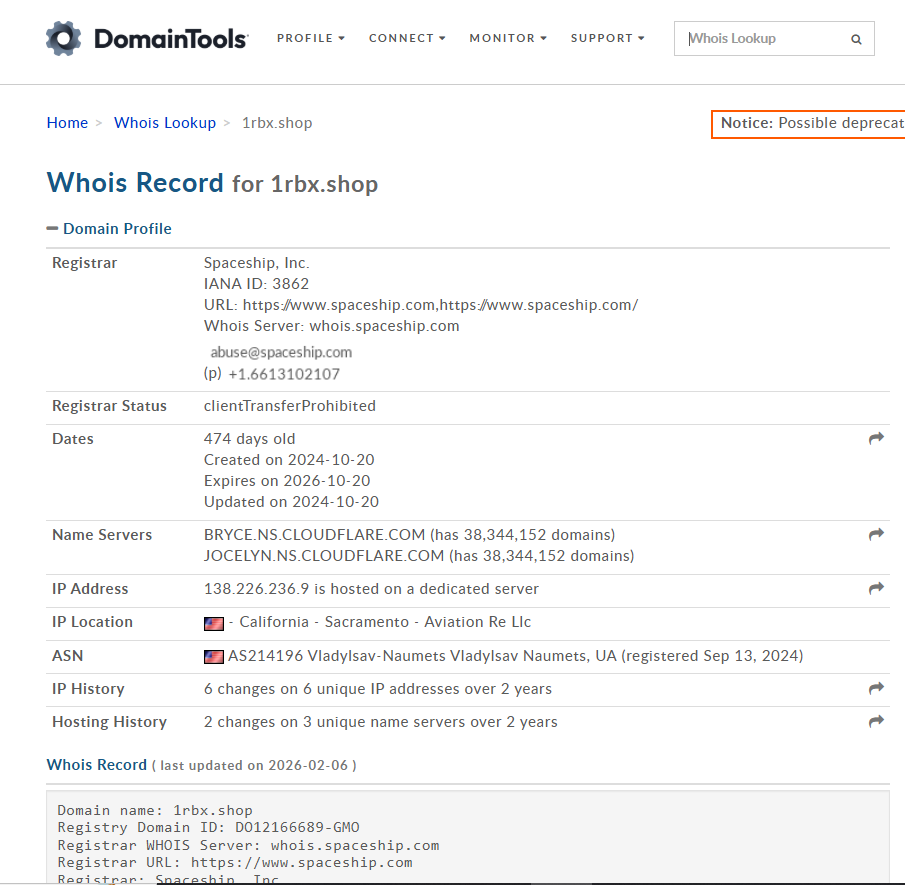Open the SUPPORT dropdown menu
This screenshot has width=905, height=885.
(x=607, y=38)
